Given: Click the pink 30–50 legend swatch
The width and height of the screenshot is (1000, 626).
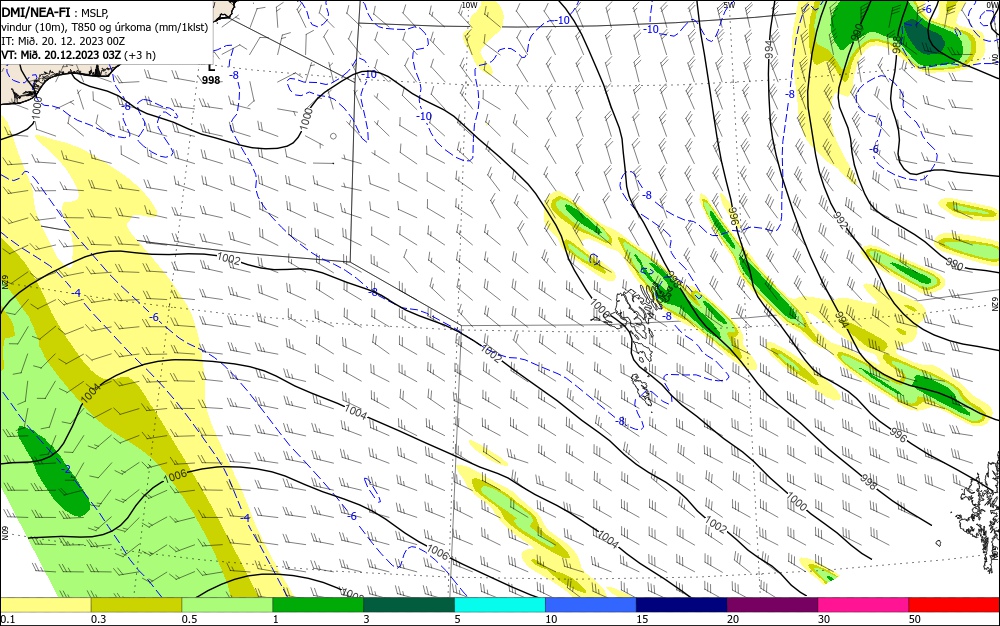Looking at the screenshot, I should tap(864, 605).
